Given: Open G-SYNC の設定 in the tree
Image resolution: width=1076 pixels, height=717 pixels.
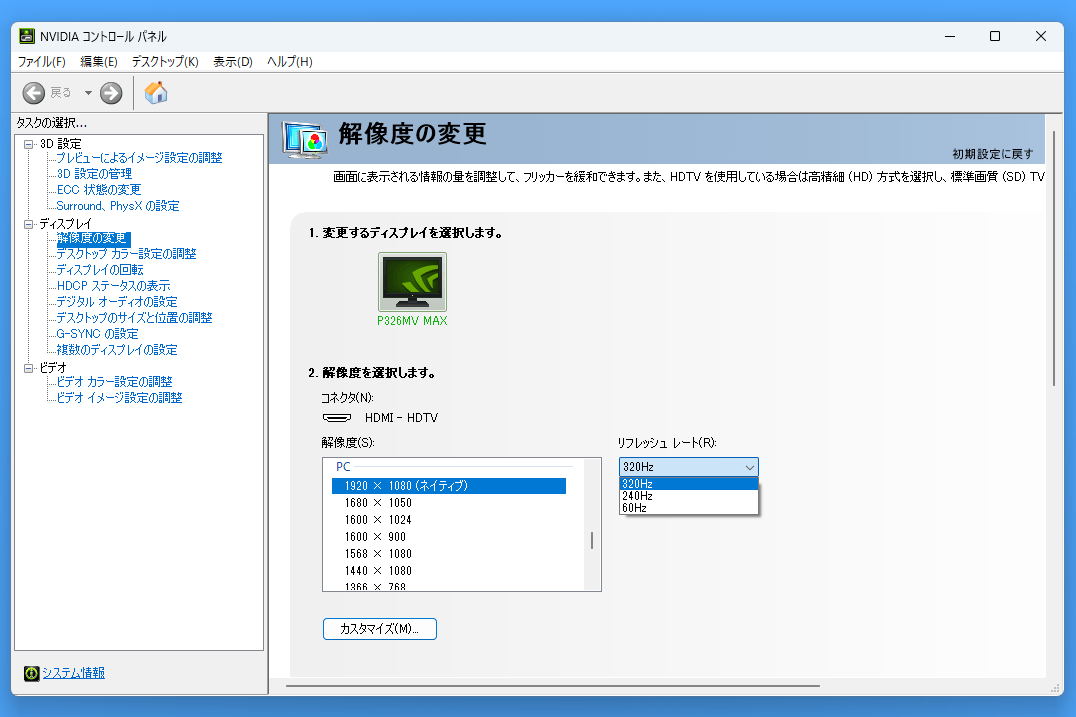Looking at the screenshot, I should 97,334.
